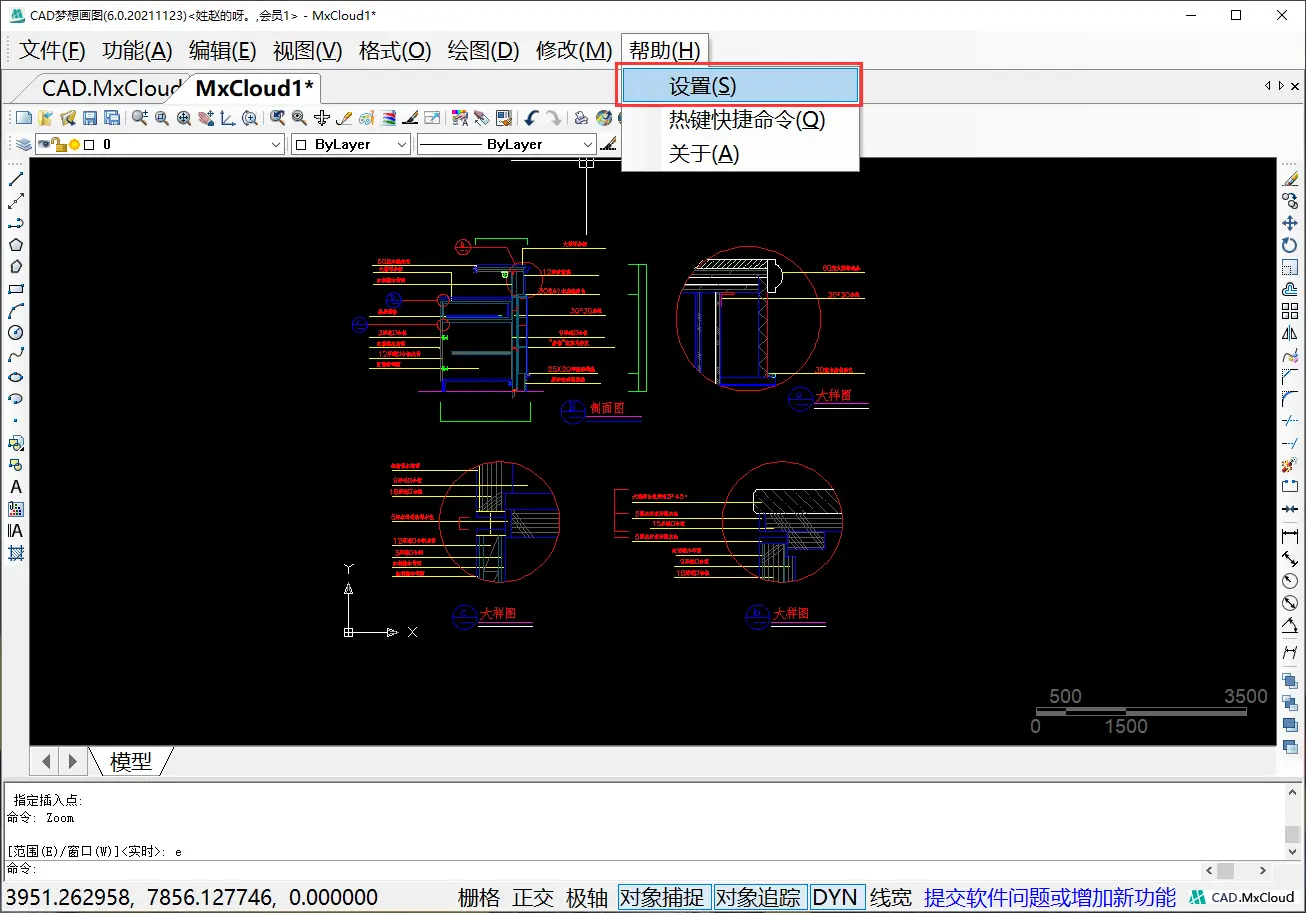Screen dimensions: 1306x913
Task: Enable 对象捕捉 object snap in the status bar
Action: pyautogui.click(x=664, y=897)
